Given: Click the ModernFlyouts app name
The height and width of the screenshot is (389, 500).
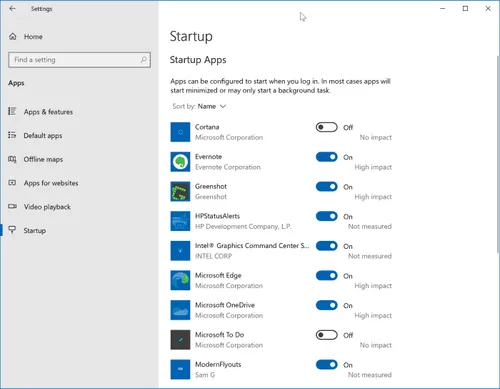Looking at the screenshot, I should (218, 364).
